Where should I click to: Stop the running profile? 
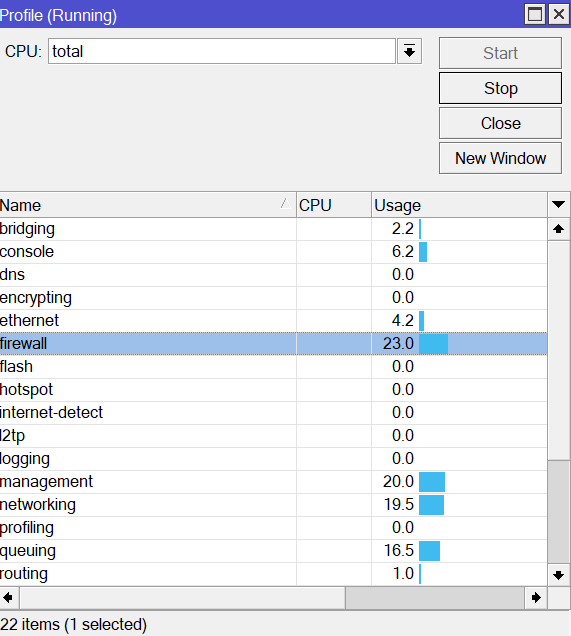[500, 88]
